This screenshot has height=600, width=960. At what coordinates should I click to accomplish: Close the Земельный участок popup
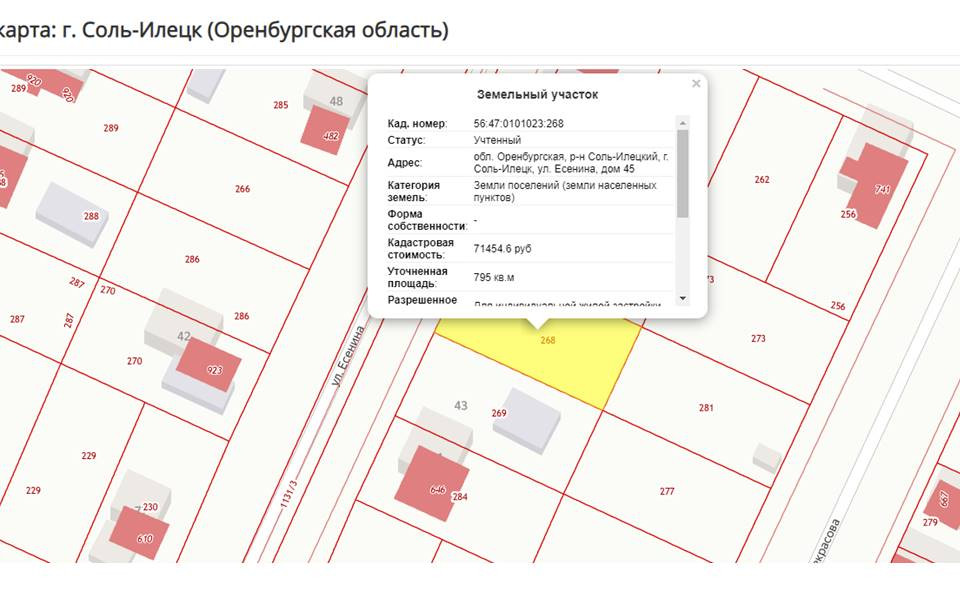point(696,83)
